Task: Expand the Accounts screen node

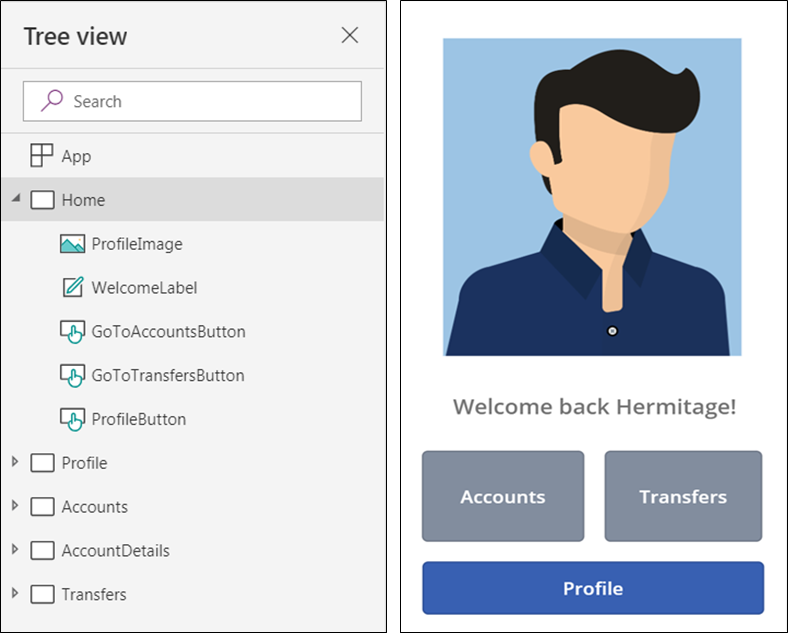Action: 15,505
